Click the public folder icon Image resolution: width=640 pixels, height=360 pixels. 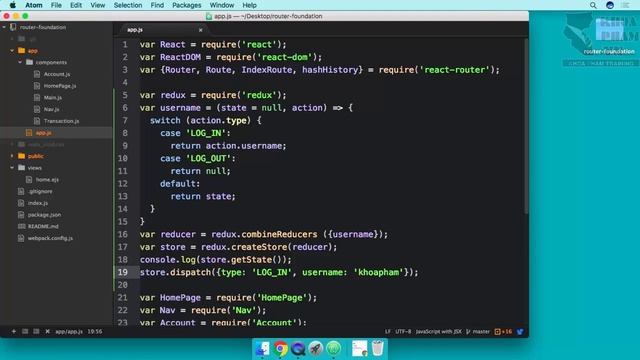pyautogui.click(x=22, y=156)
